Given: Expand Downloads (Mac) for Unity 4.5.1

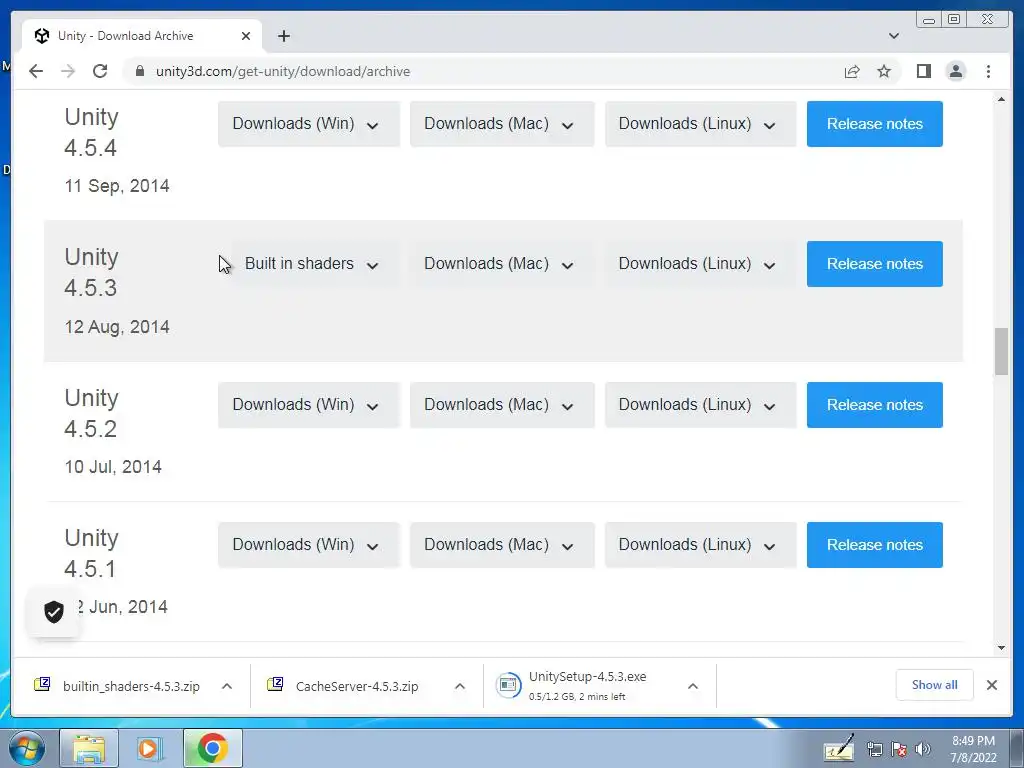Looking at the screenshot, I should [502, 545].
